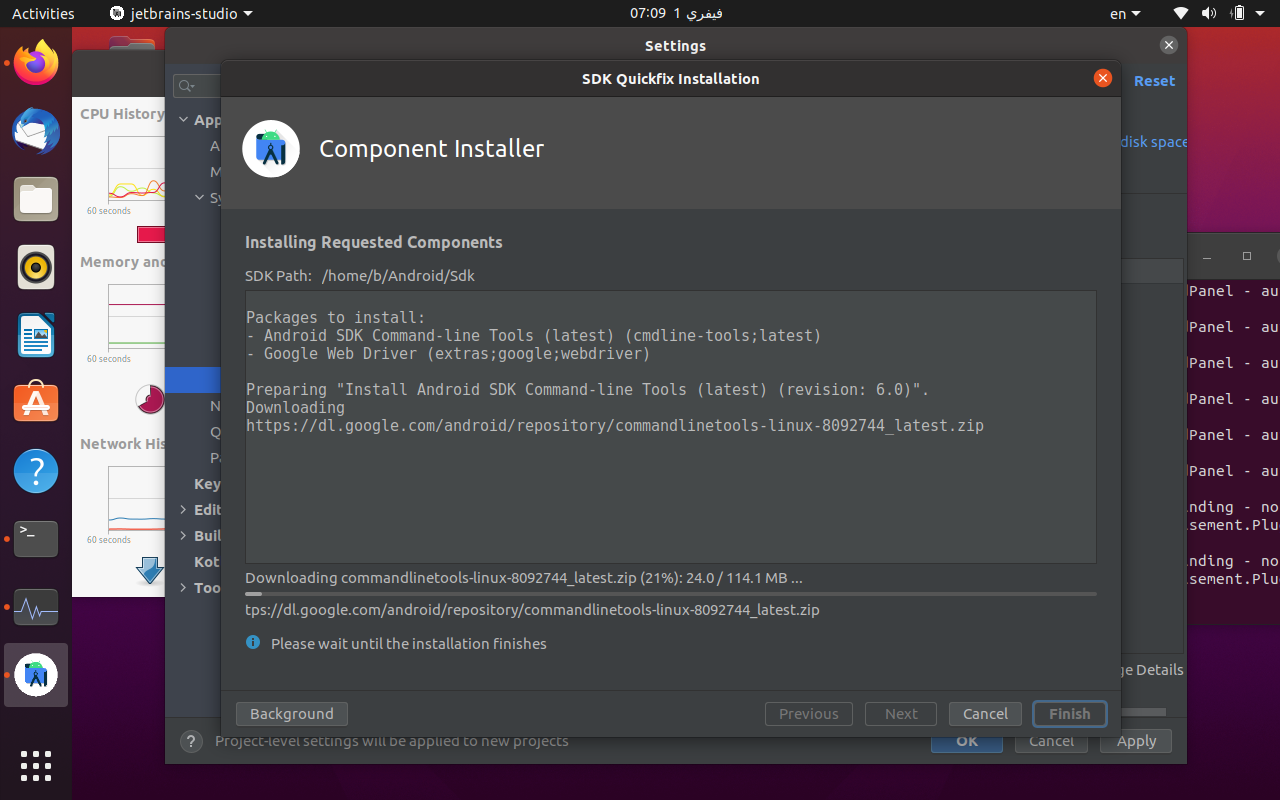Image resolution: width=1280 pixels, height=800 pixels.
Task: Expand the Build settings node
Action: tap(183, 536)
